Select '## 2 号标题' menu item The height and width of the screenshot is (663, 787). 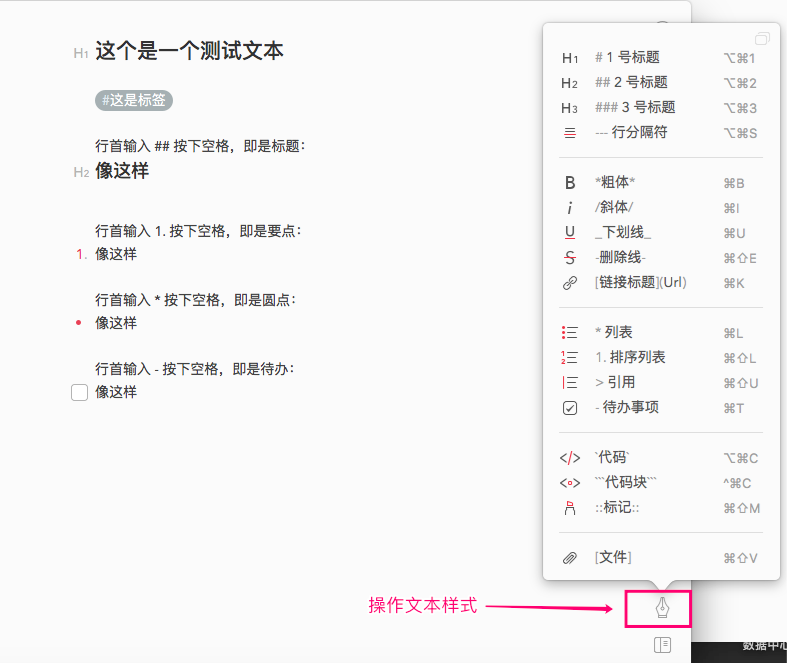point(631,82)
